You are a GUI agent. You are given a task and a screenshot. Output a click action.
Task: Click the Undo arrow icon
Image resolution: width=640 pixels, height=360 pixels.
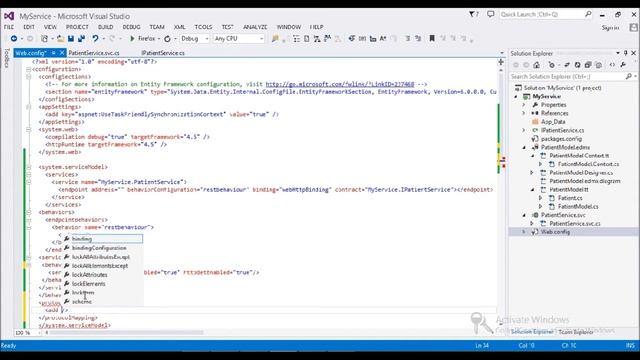point(95,38)
